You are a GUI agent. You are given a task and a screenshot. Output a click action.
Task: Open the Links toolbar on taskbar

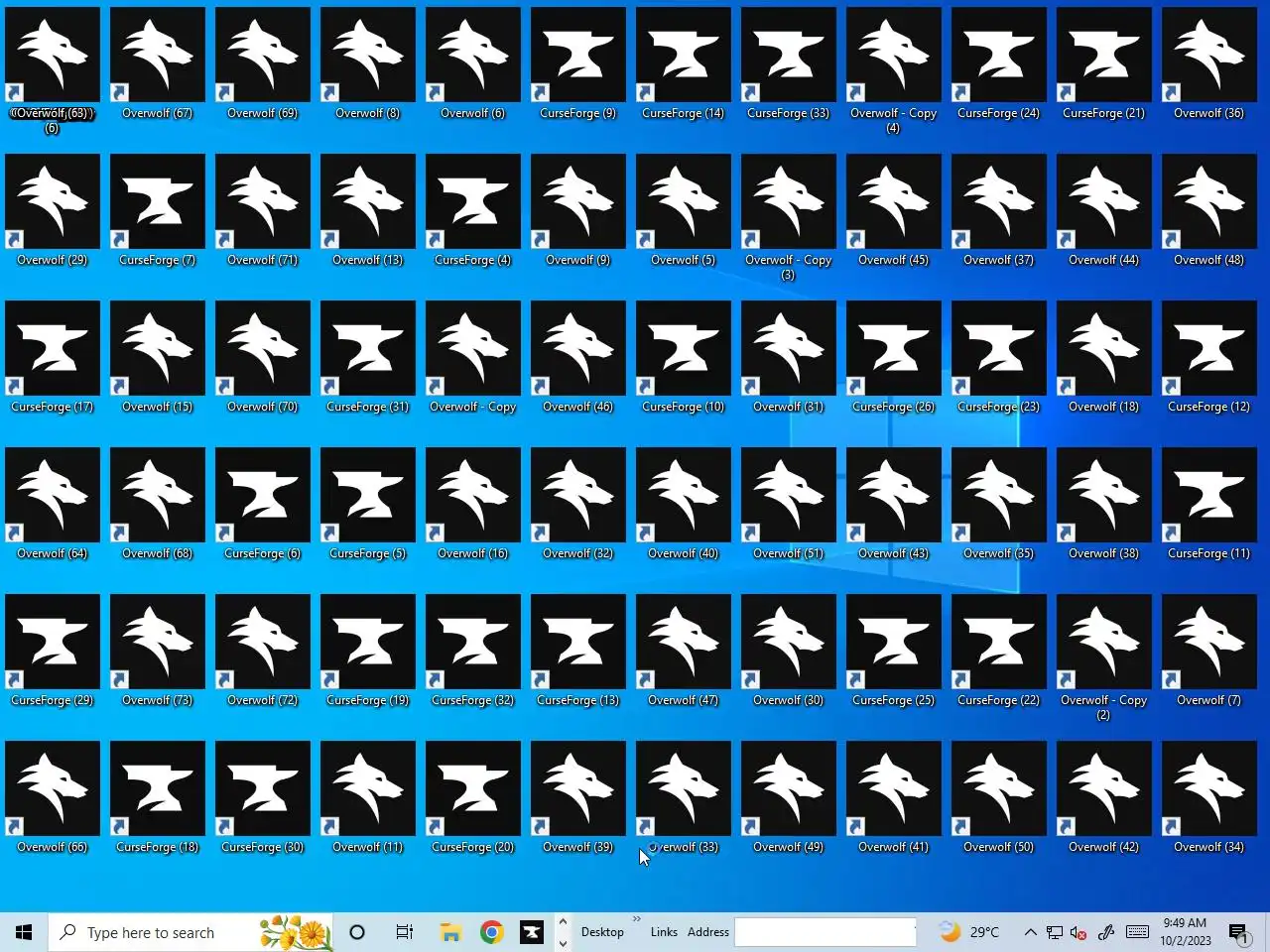(x=664, y=932)
